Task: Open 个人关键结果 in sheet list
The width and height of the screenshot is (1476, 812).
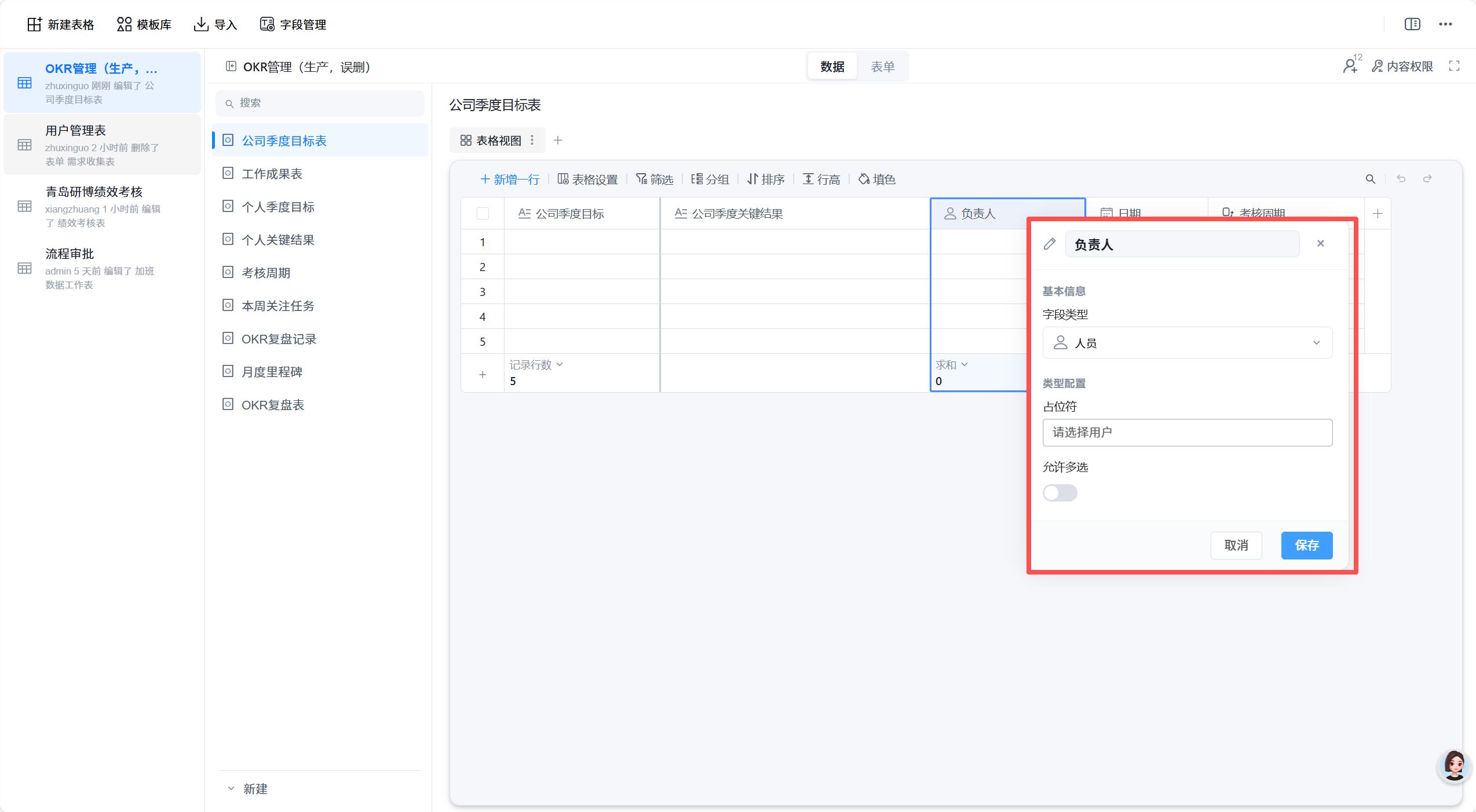Action: pyautogui.click(x=320, y=239)
